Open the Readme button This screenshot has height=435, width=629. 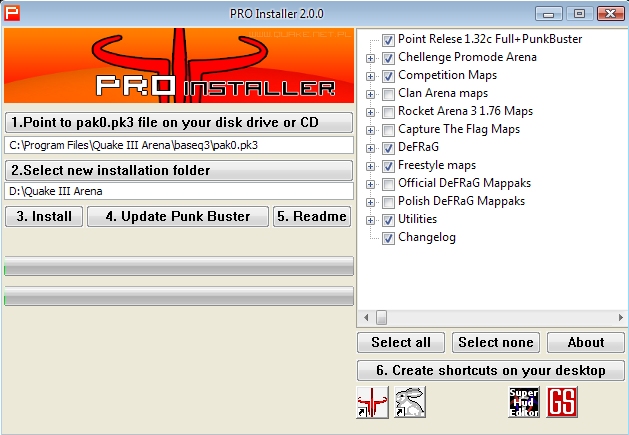[312, 217]
